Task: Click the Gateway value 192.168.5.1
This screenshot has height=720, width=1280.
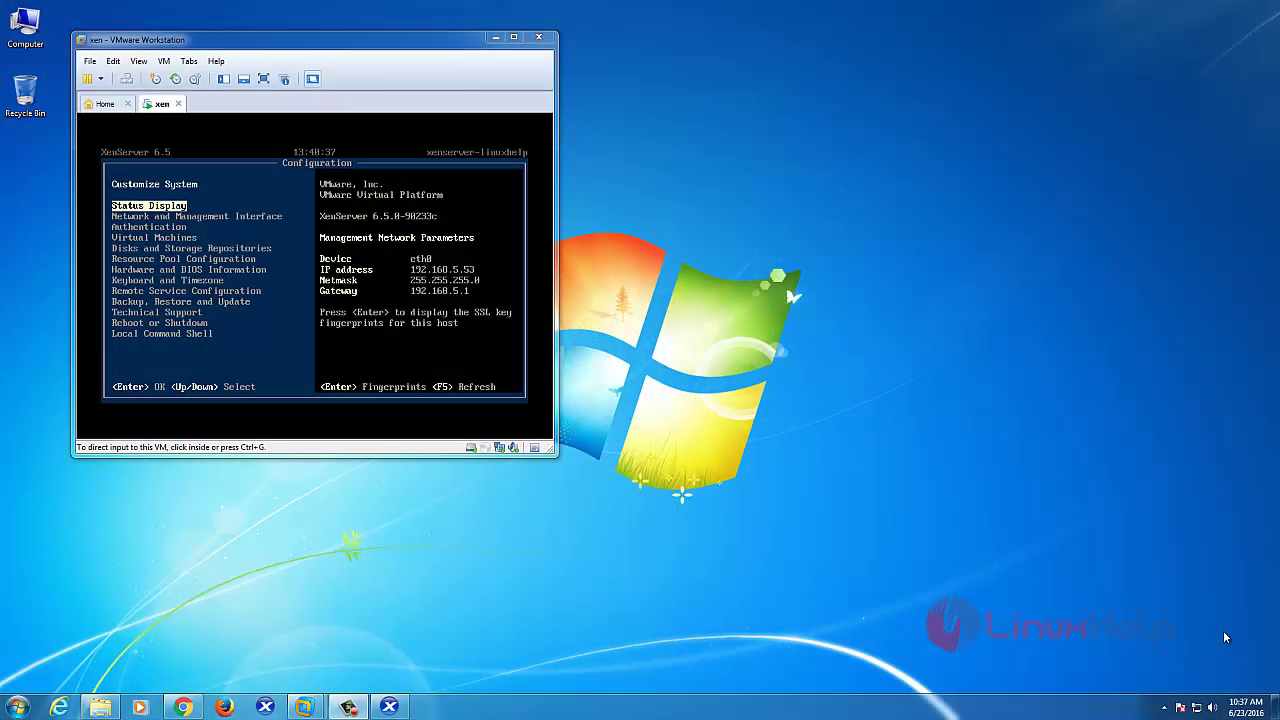Action: tap(439, 291)
